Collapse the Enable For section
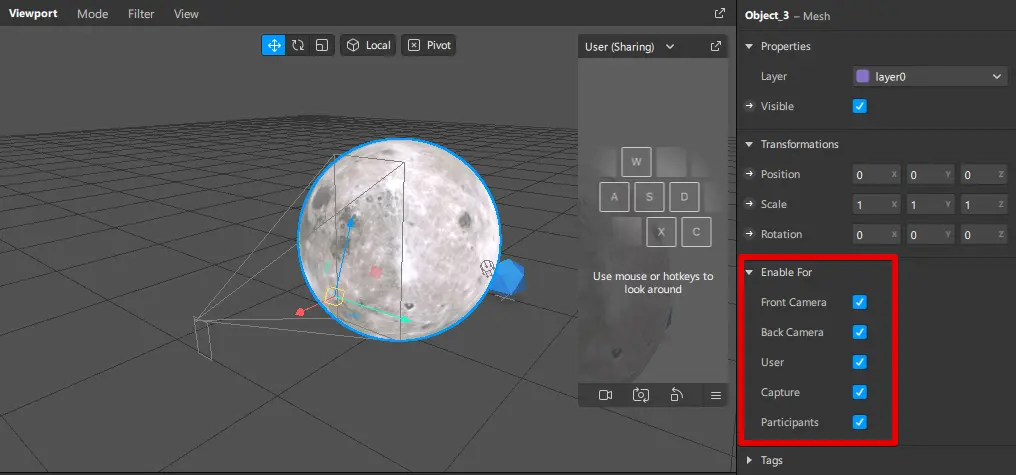The height and width of the screenshot is (475, 1016). click(749, 273)
